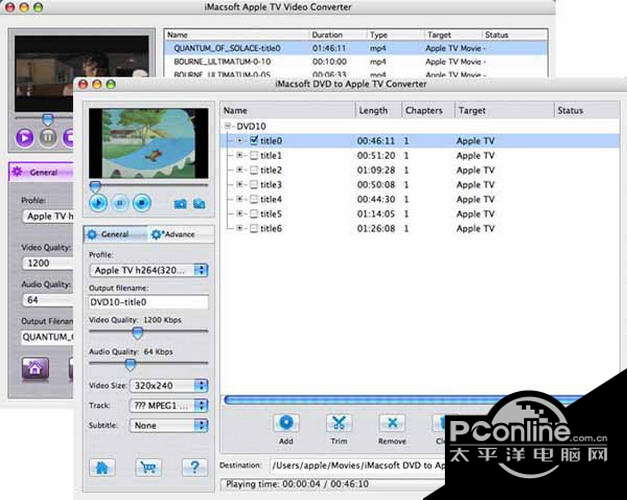Viewport: 627px width, 500px height.
Task: Click the Name column header in DVD converter
Action: click(x=288, y=110)
